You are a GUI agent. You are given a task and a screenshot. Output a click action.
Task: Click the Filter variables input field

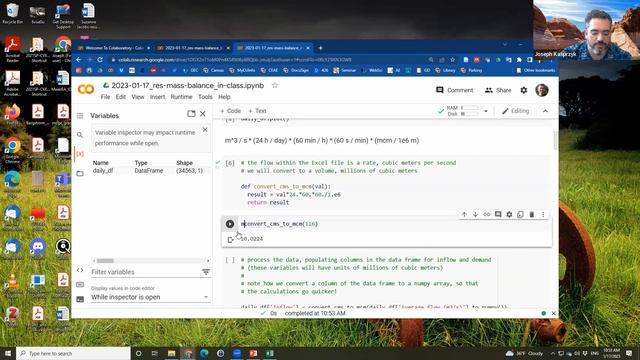pyautogui.click(x=145, y=272)
